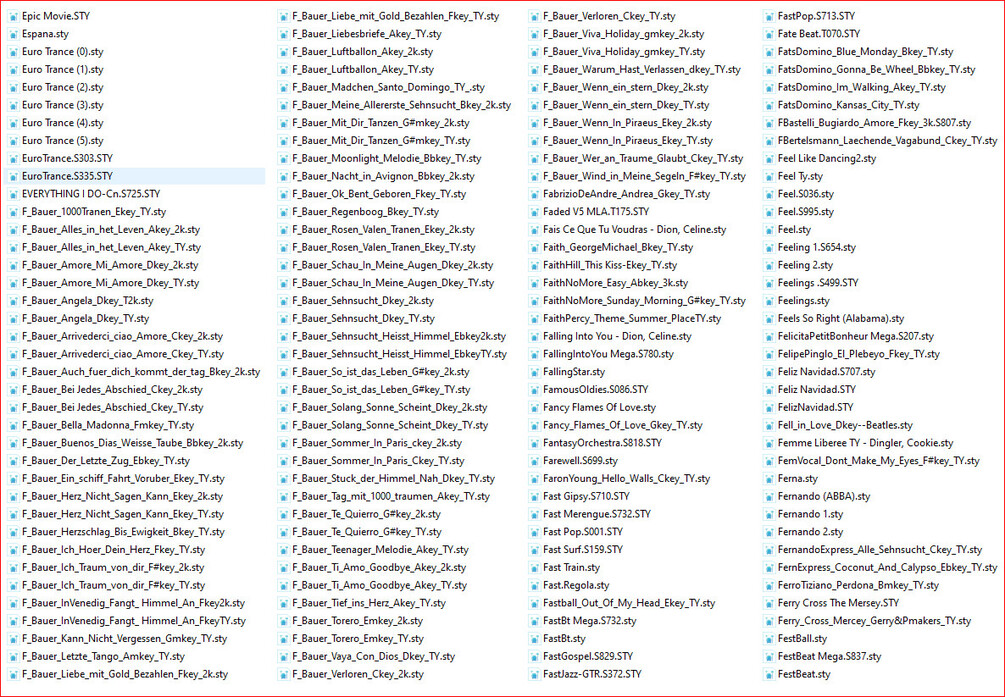Viewport: 1005px width, 697px height.
Task: Select Faith_GeorgeMichael_Bkey_TY.sty
Action: click(618, 248)
